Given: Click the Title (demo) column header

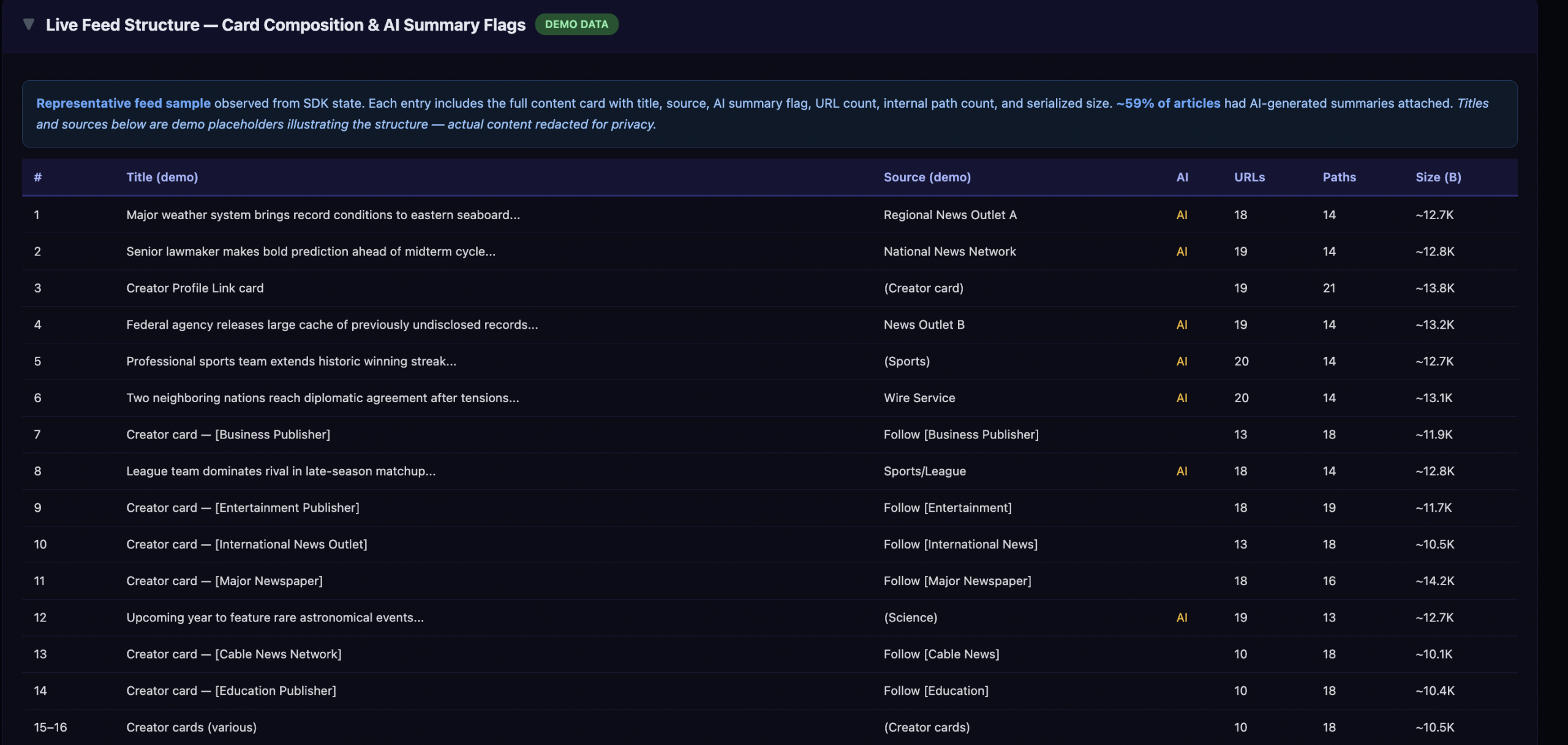Looking at the screenshot, I should [x=162, y=177].
